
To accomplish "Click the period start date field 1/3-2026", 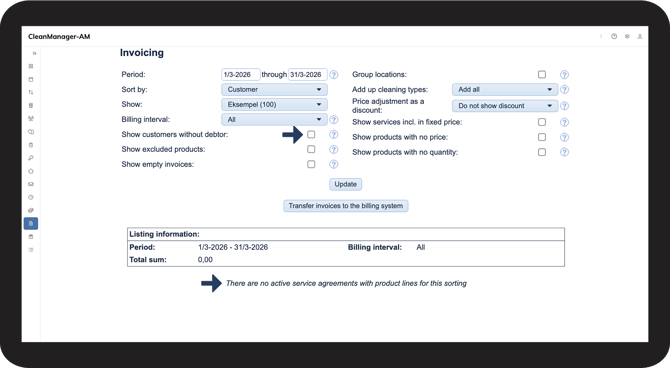I will pos(241,74).
